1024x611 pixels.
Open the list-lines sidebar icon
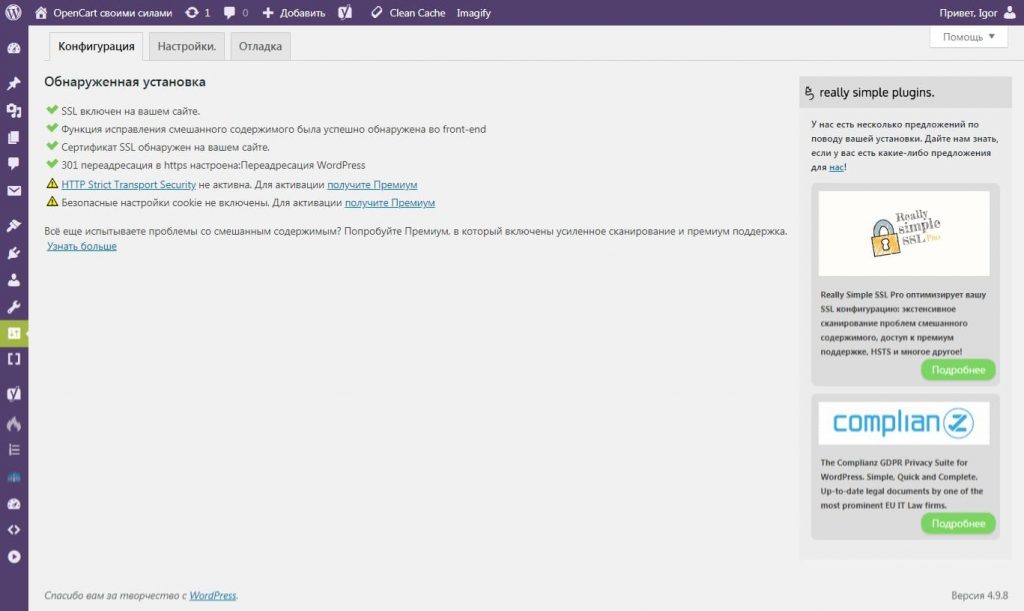[x=14, y=450]
